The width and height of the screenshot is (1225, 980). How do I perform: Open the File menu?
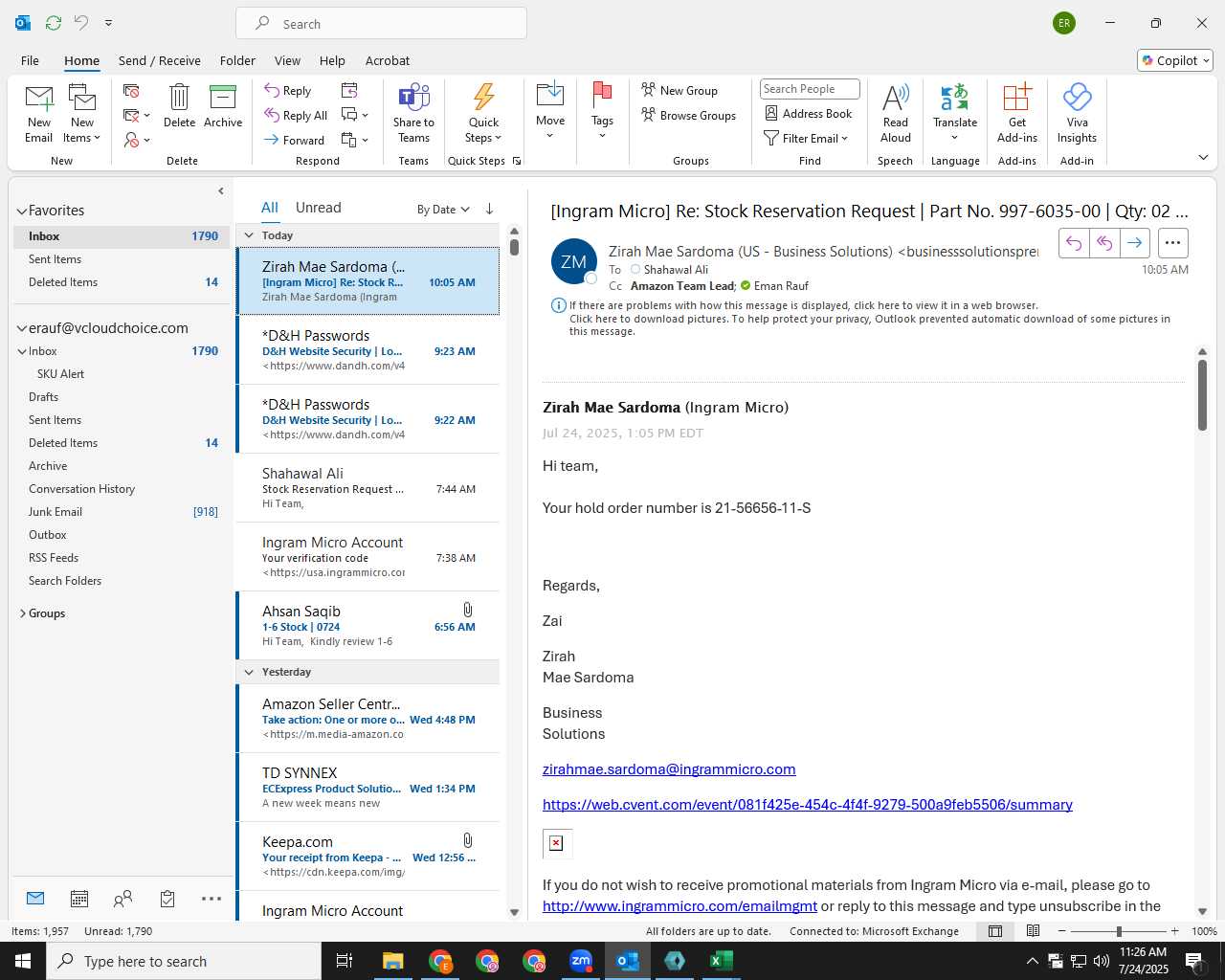point(30,60)
